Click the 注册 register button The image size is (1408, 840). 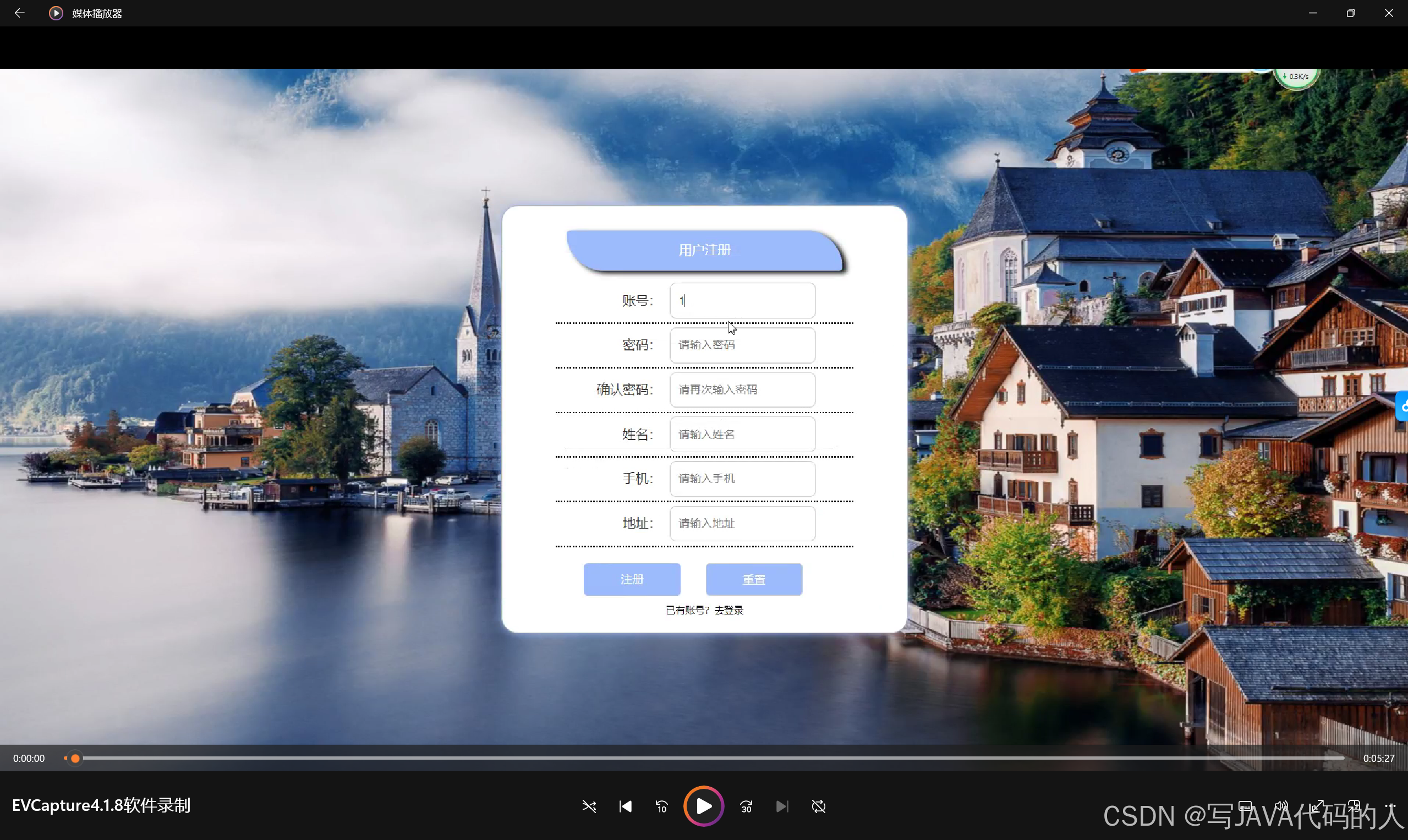[x=632, y=579]
